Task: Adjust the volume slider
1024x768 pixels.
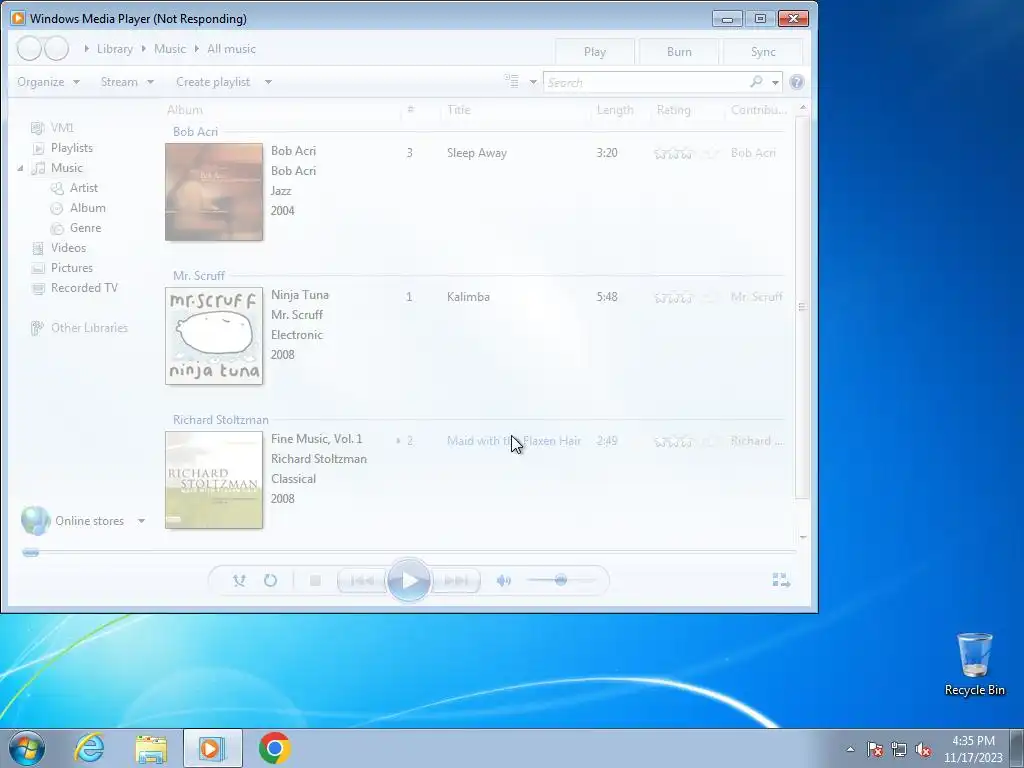Action: point(561,580)
